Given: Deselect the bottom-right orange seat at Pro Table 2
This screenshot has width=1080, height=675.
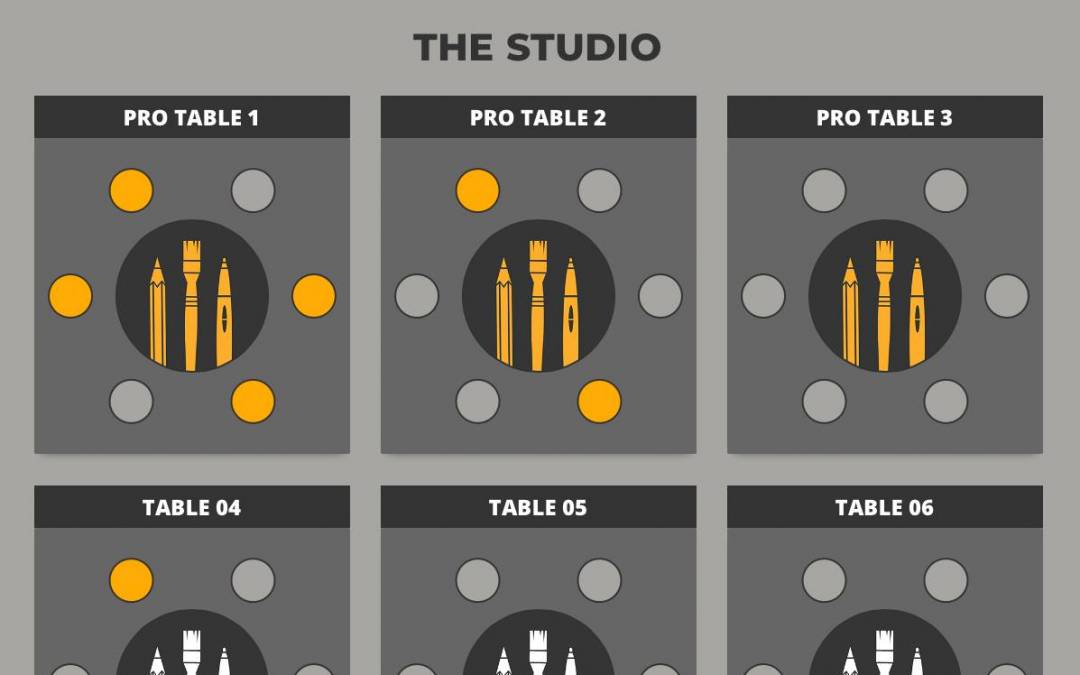Looking at the screenshot, I should pyautogui.click(x=599, y=402).
